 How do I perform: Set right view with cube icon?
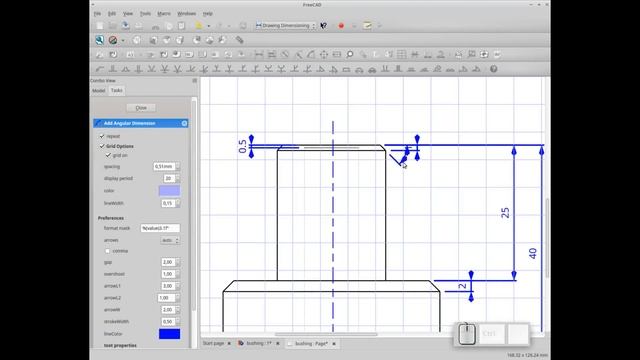[x=180, y=40]
